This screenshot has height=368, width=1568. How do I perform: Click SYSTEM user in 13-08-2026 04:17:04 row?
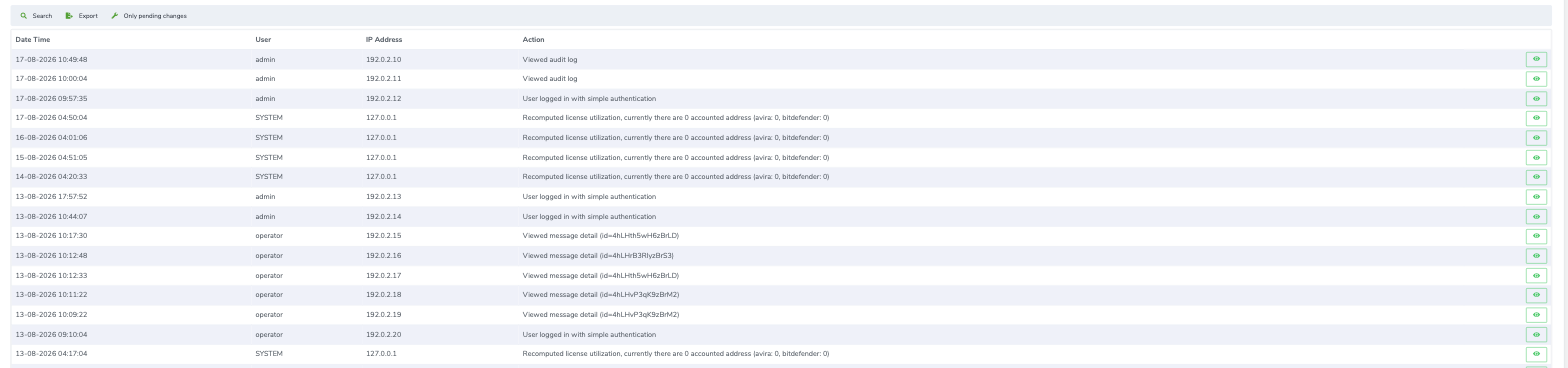click(269, 354)
